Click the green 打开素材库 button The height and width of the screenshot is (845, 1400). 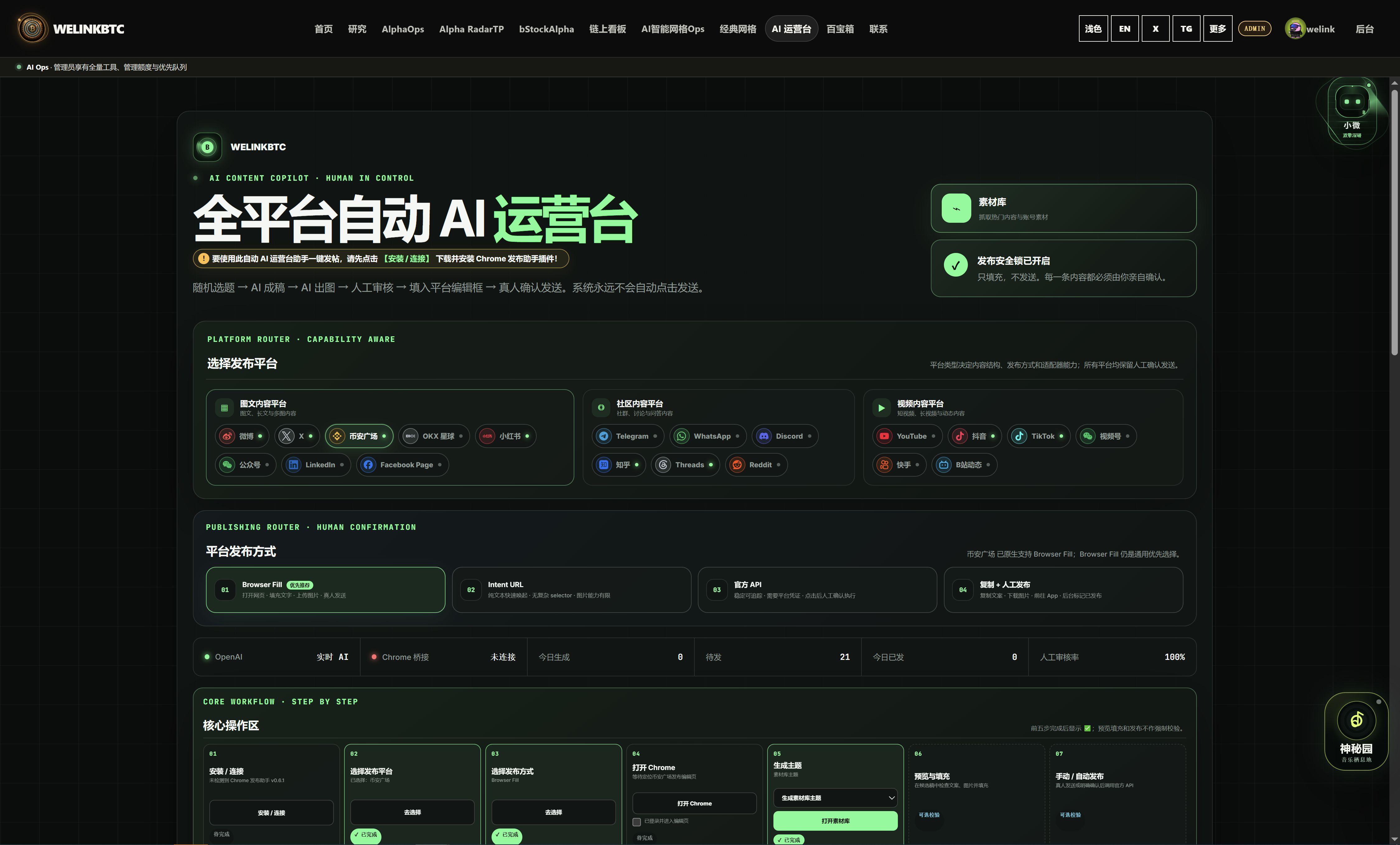(x=835, y=820)
